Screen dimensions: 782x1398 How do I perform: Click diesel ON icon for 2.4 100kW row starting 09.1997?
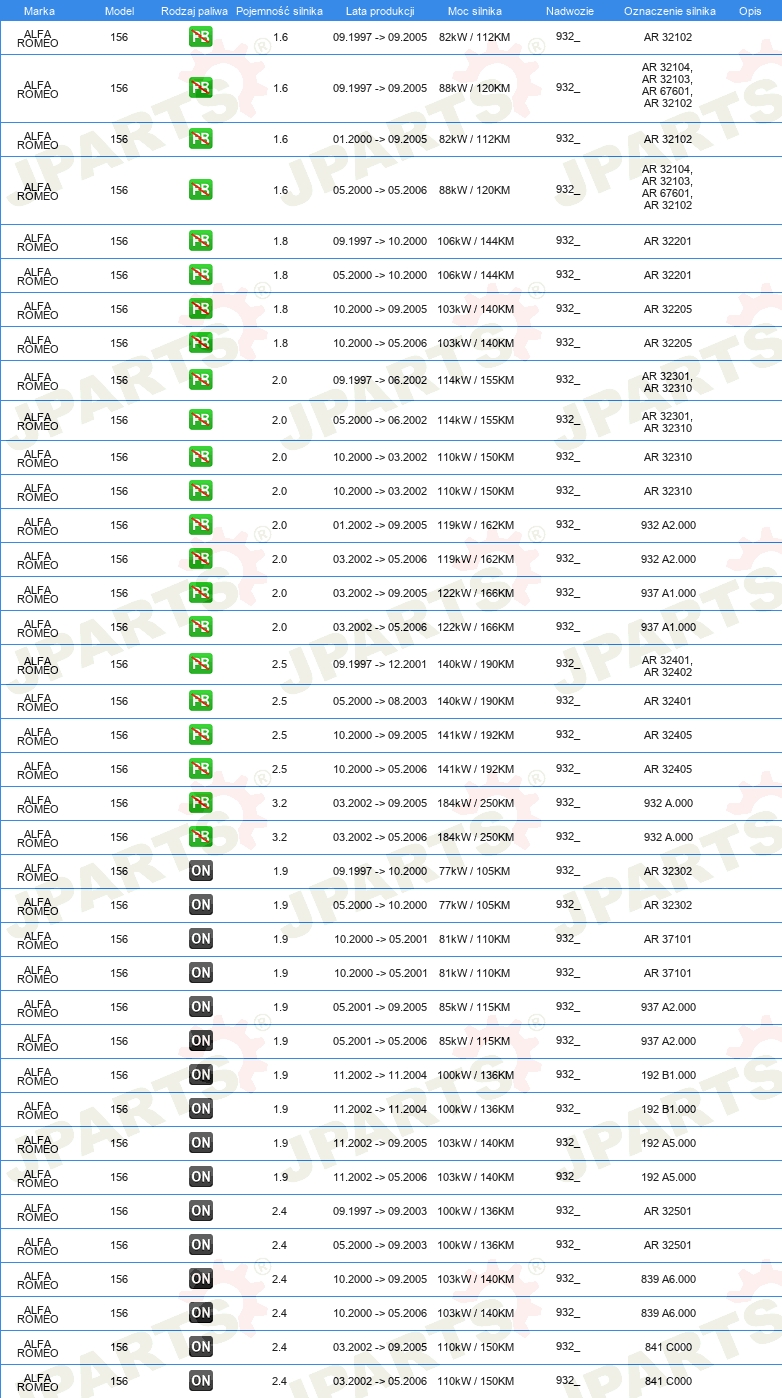tap(200, 1211)
